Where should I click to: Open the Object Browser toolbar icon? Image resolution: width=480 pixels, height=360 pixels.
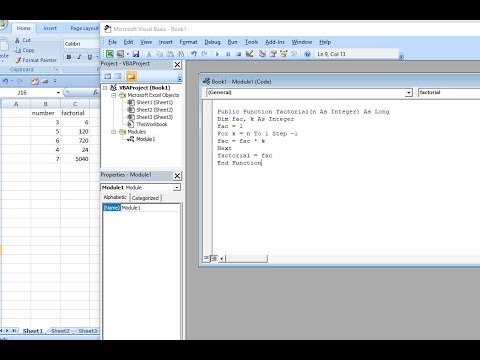(x=284, y=54)
